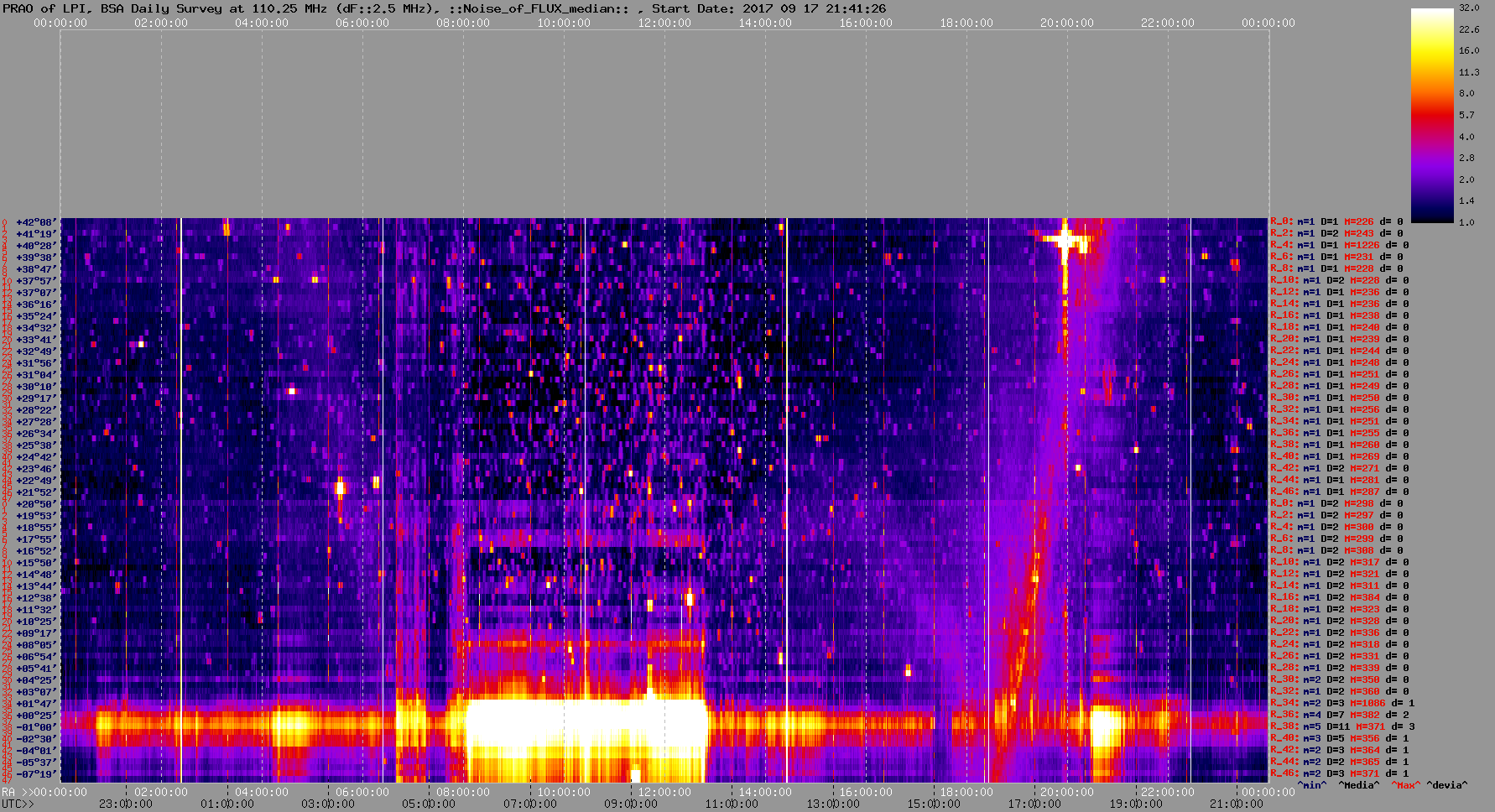Click declination label +40°28'
This screenshot has width=1495, height=812.
(36, 246)
